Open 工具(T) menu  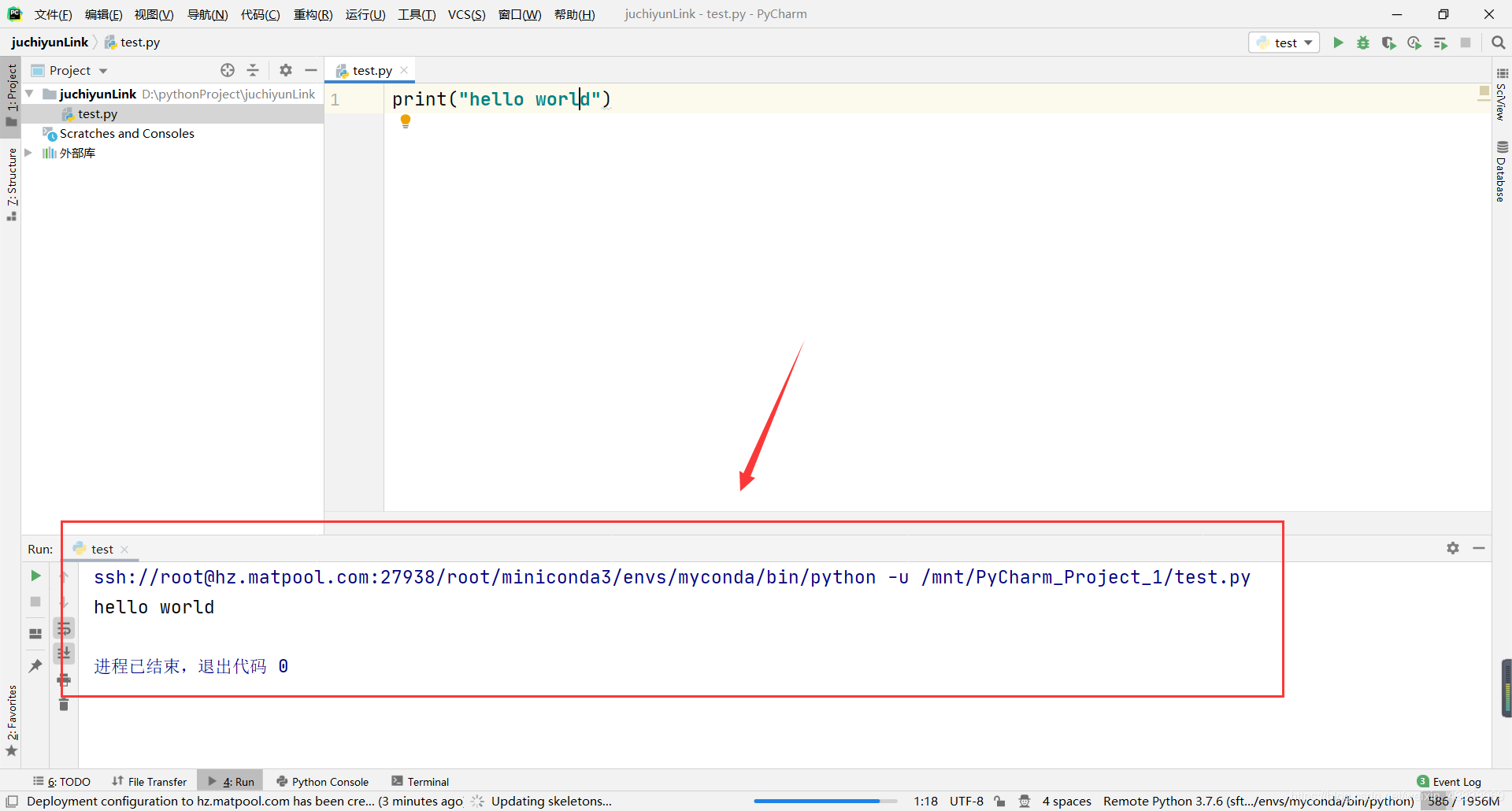point(417,14)
